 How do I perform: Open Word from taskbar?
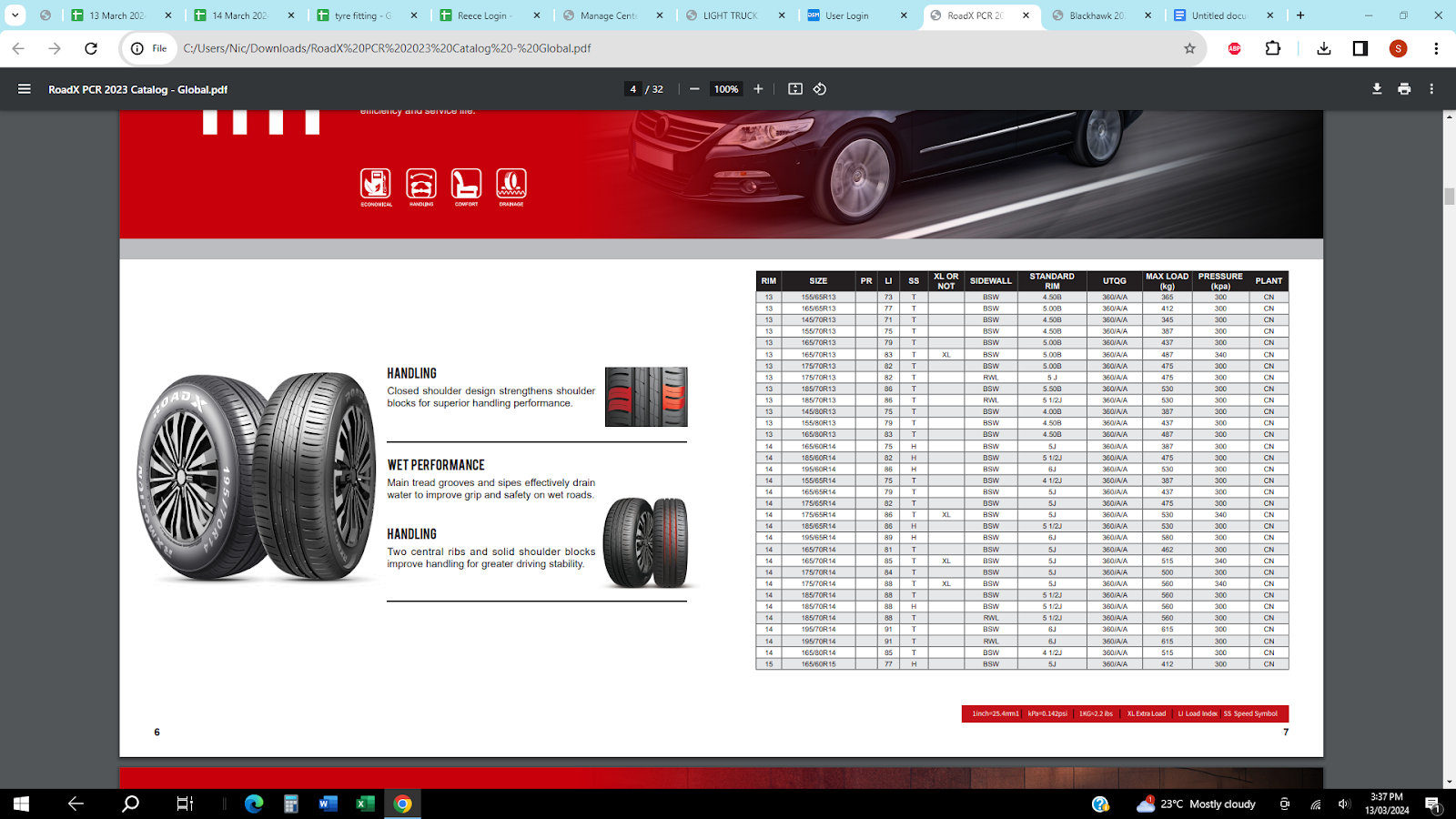point(329,804)
